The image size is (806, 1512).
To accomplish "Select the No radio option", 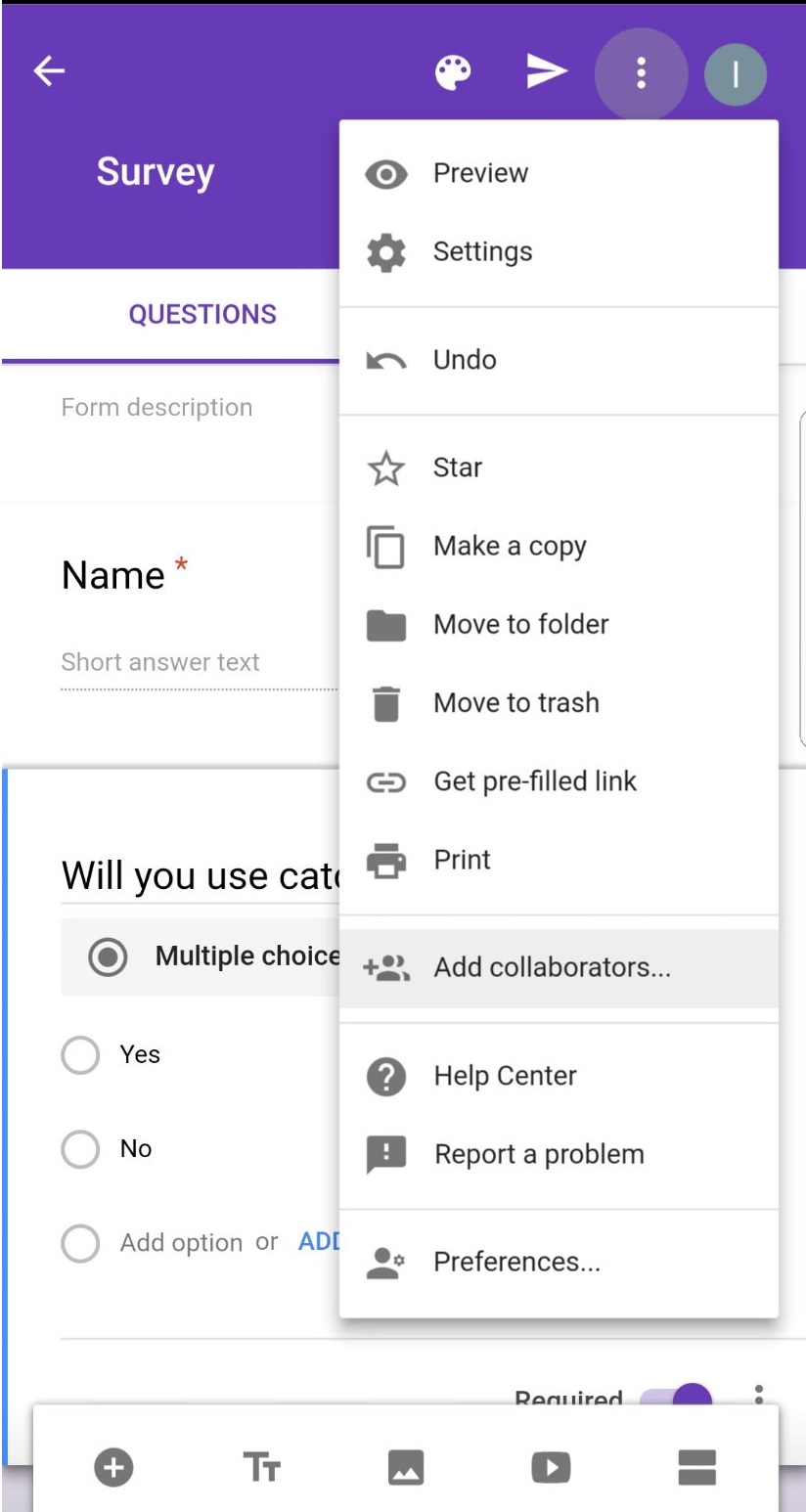I will point(80,1149).
